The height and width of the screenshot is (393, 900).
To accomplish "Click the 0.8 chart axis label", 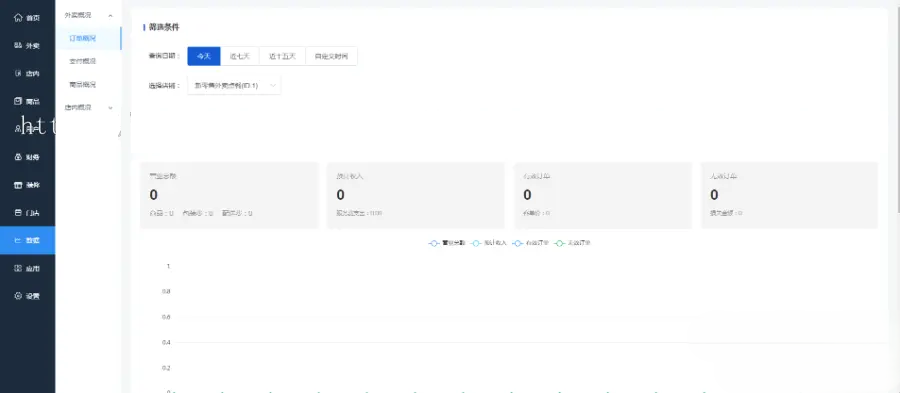I will click(166, 291).
